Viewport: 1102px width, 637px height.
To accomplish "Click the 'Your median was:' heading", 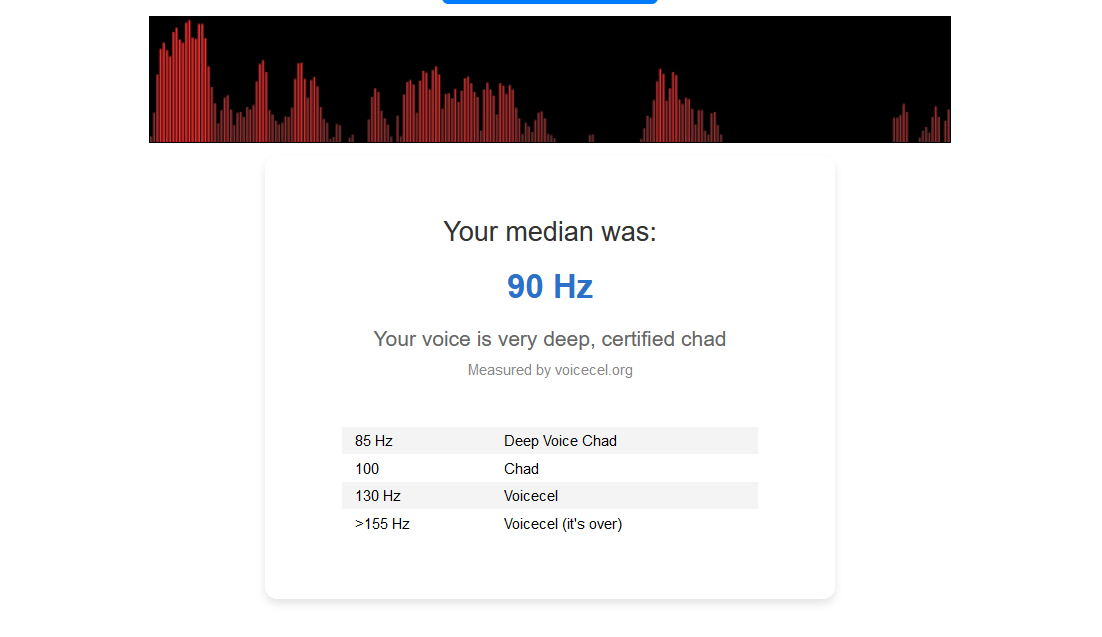I will coord(550,232).
